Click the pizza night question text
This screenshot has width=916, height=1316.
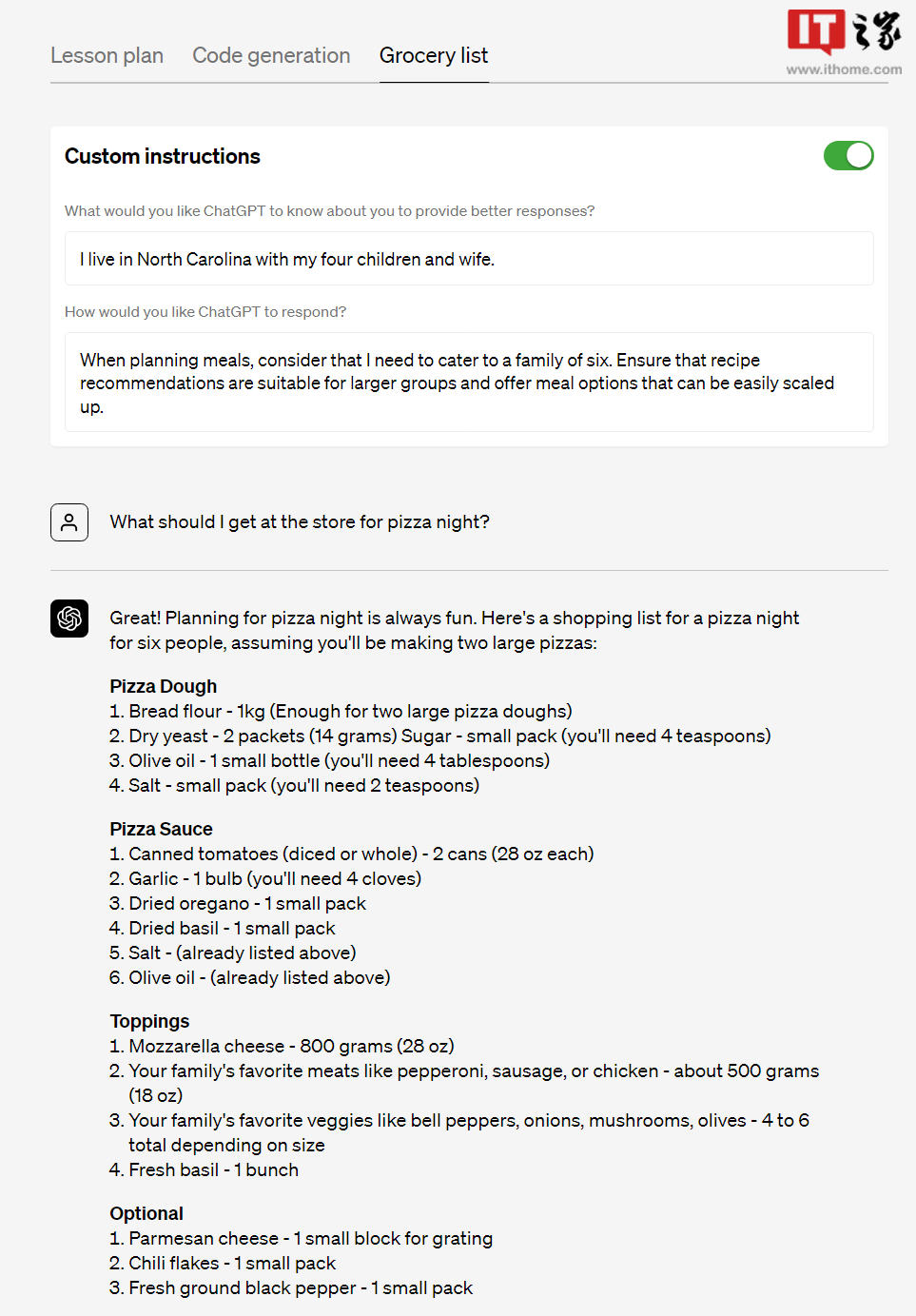300,521
